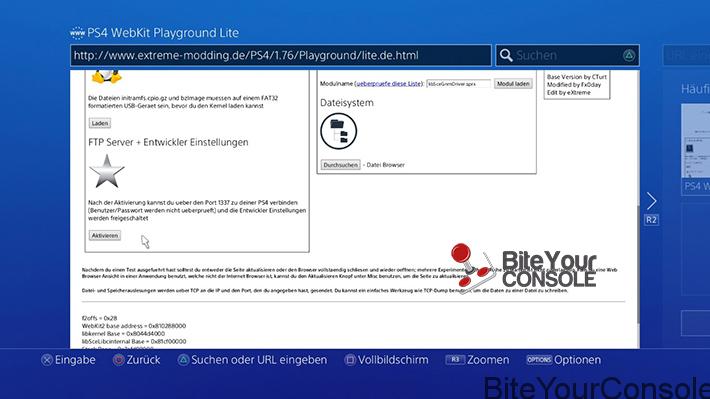Click the Durchsuchen file browser button

point(341,165)
